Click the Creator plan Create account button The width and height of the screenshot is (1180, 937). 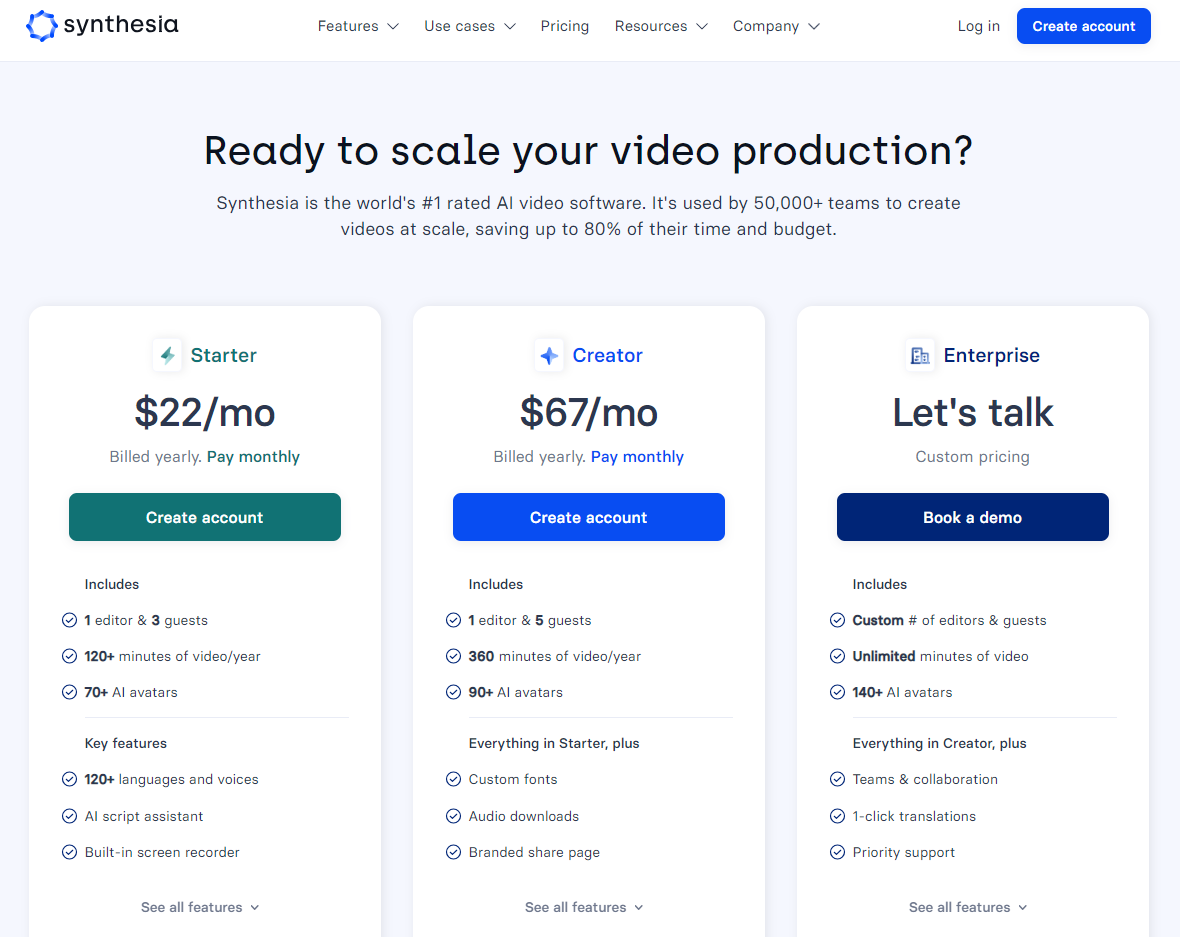[x=588, y=517]
